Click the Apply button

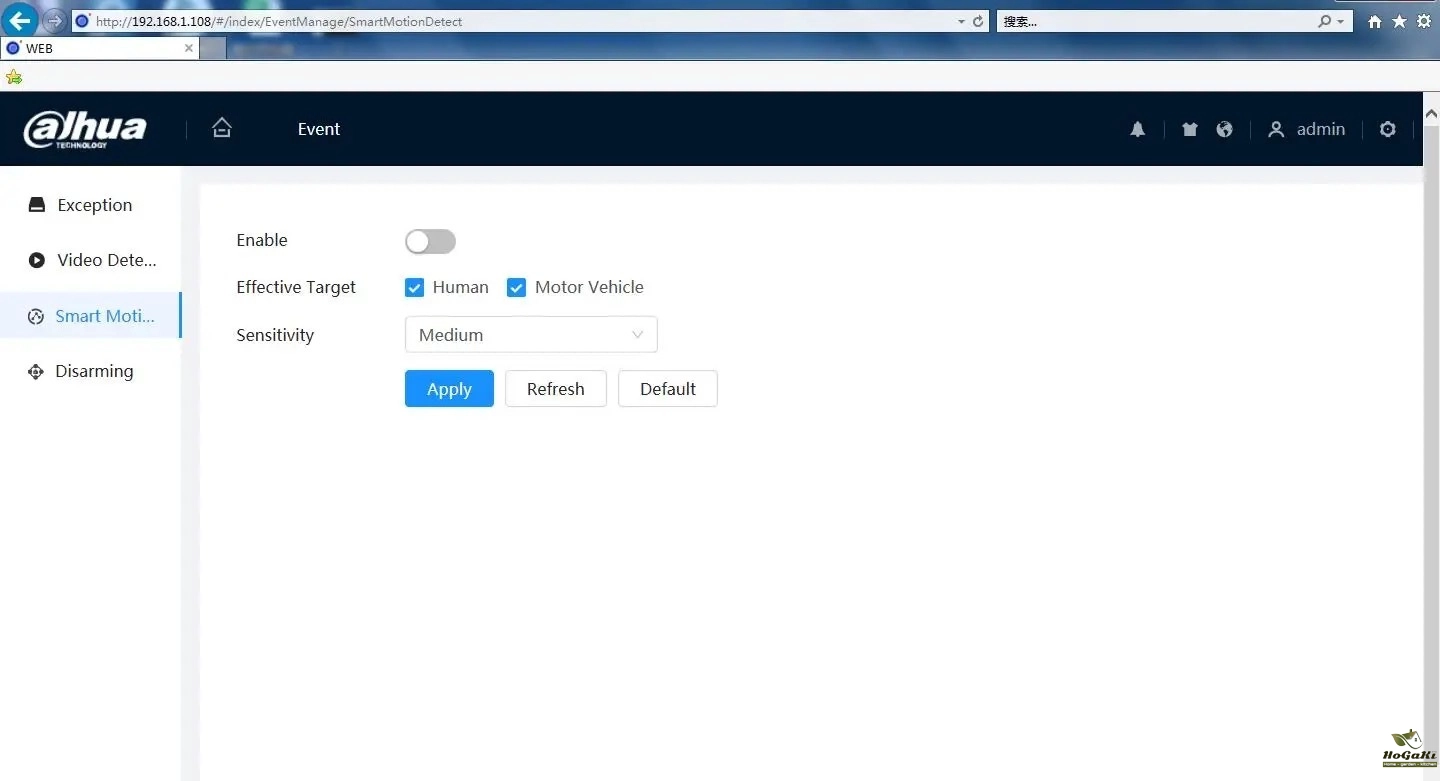[449, 389]
